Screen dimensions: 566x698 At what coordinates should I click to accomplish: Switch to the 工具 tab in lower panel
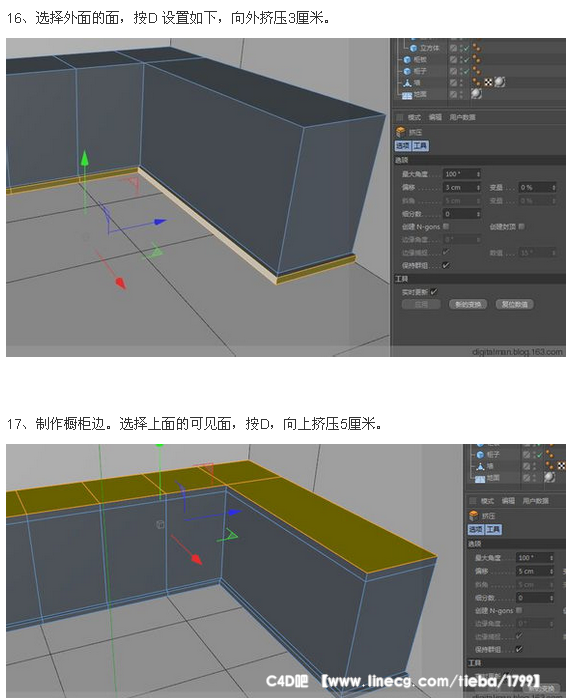(493, 529)
